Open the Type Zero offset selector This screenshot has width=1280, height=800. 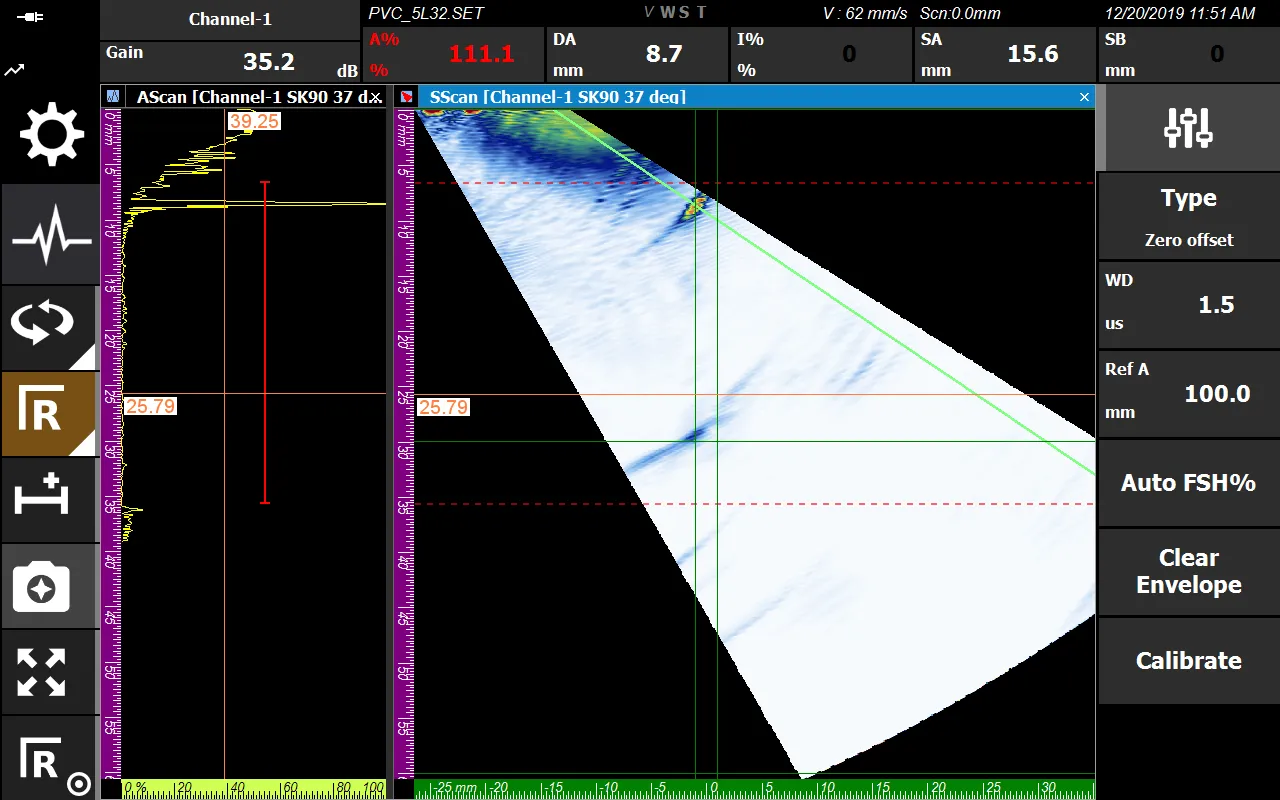tap(1189, 216)
